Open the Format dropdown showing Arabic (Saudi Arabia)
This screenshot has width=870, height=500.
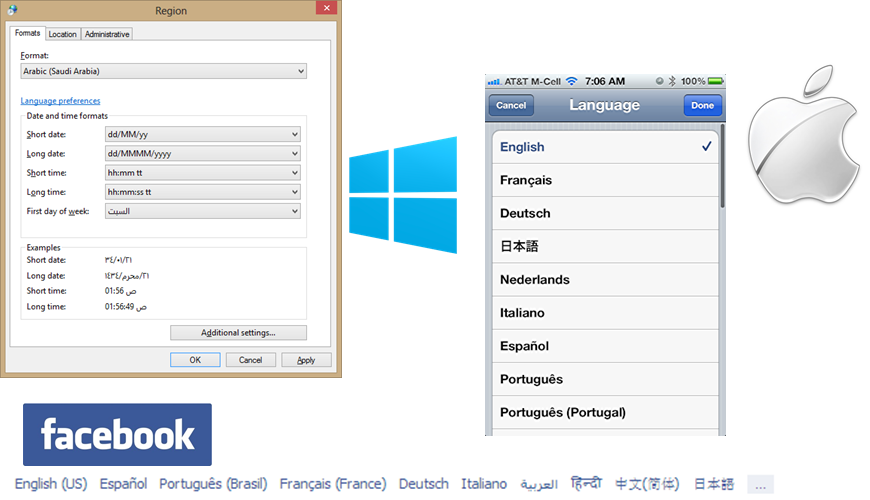163,72
